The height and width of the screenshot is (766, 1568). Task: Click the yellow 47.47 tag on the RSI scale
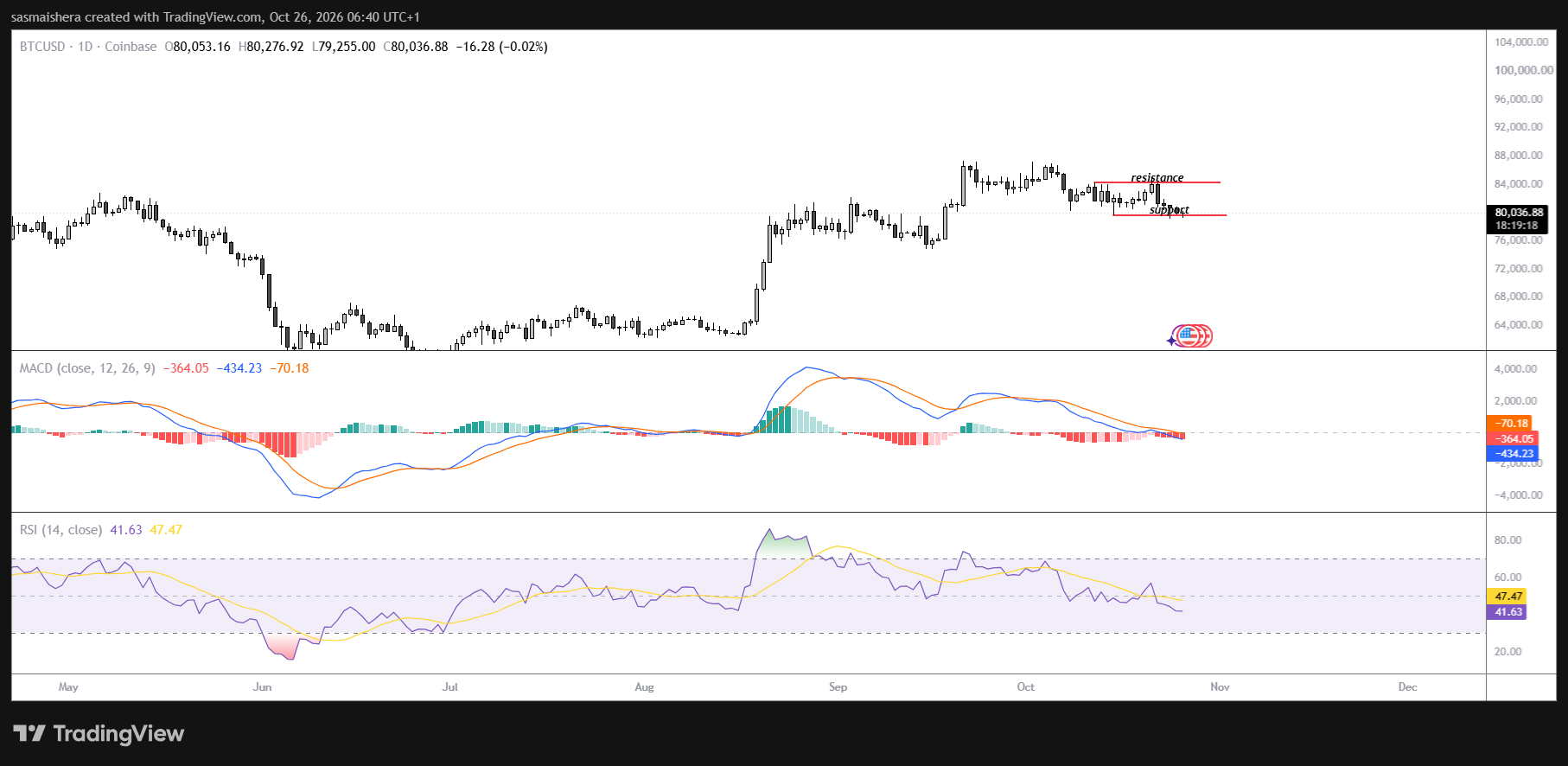(x=1507, y=597)
